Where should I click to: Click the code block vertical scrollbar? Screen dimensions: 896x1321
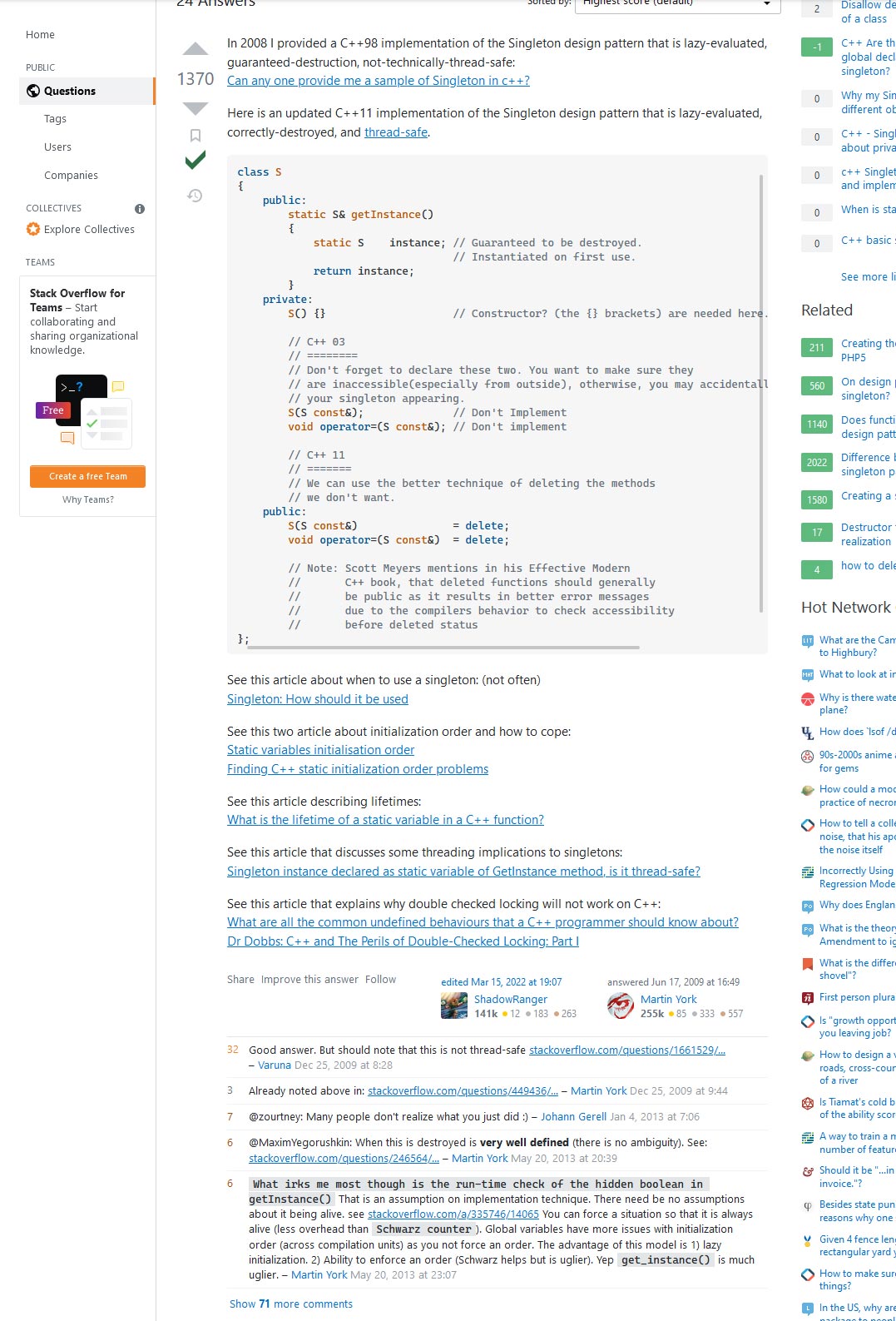tap(761, 393)
